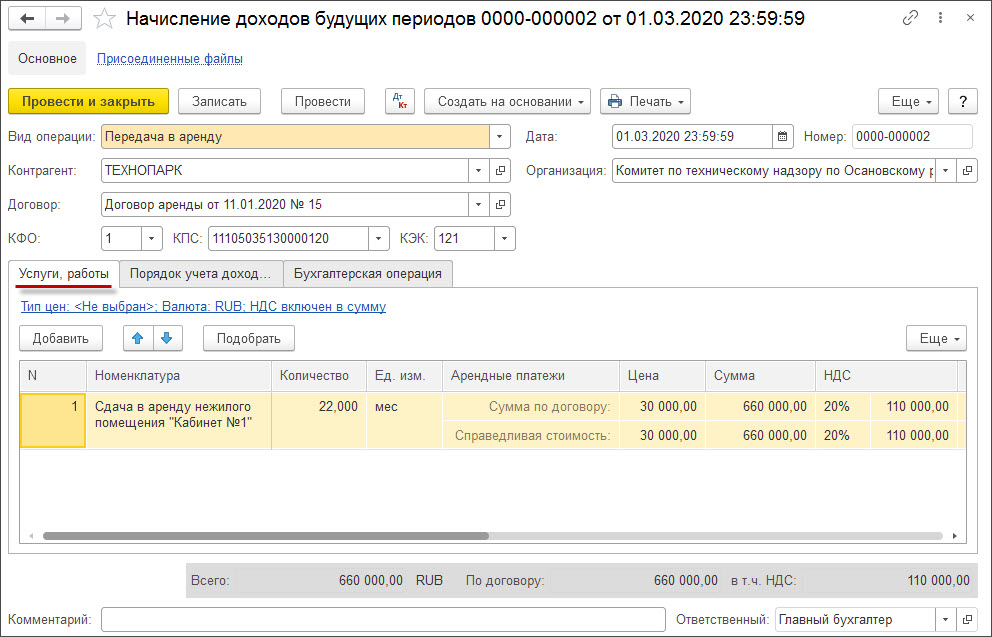Move table row up
Screen dimensions: 992x637
coord(138,338)
